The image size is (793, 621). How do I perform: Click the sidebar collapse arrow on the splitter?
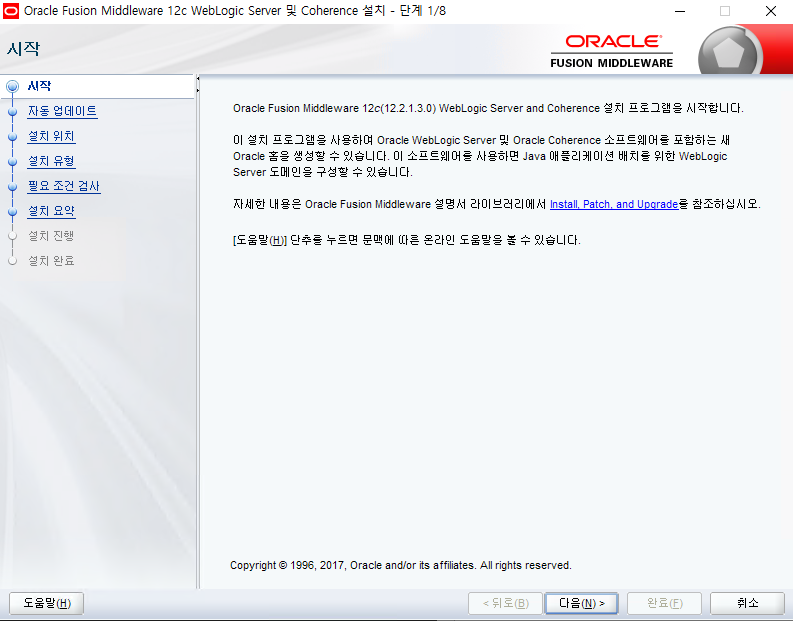[198, 78]
